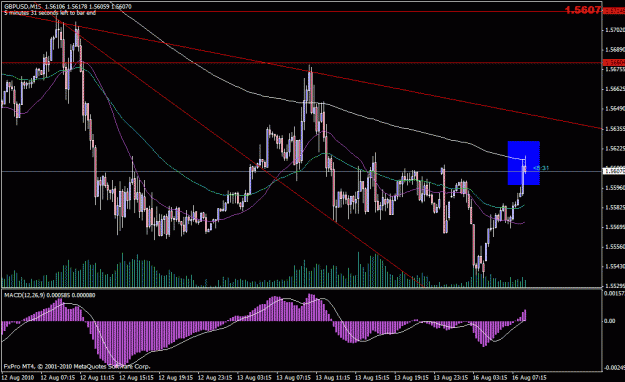Click the red highlighted 1.5680 price level tag
Viewport: 625px width, 382px height.
click(614, 63)
